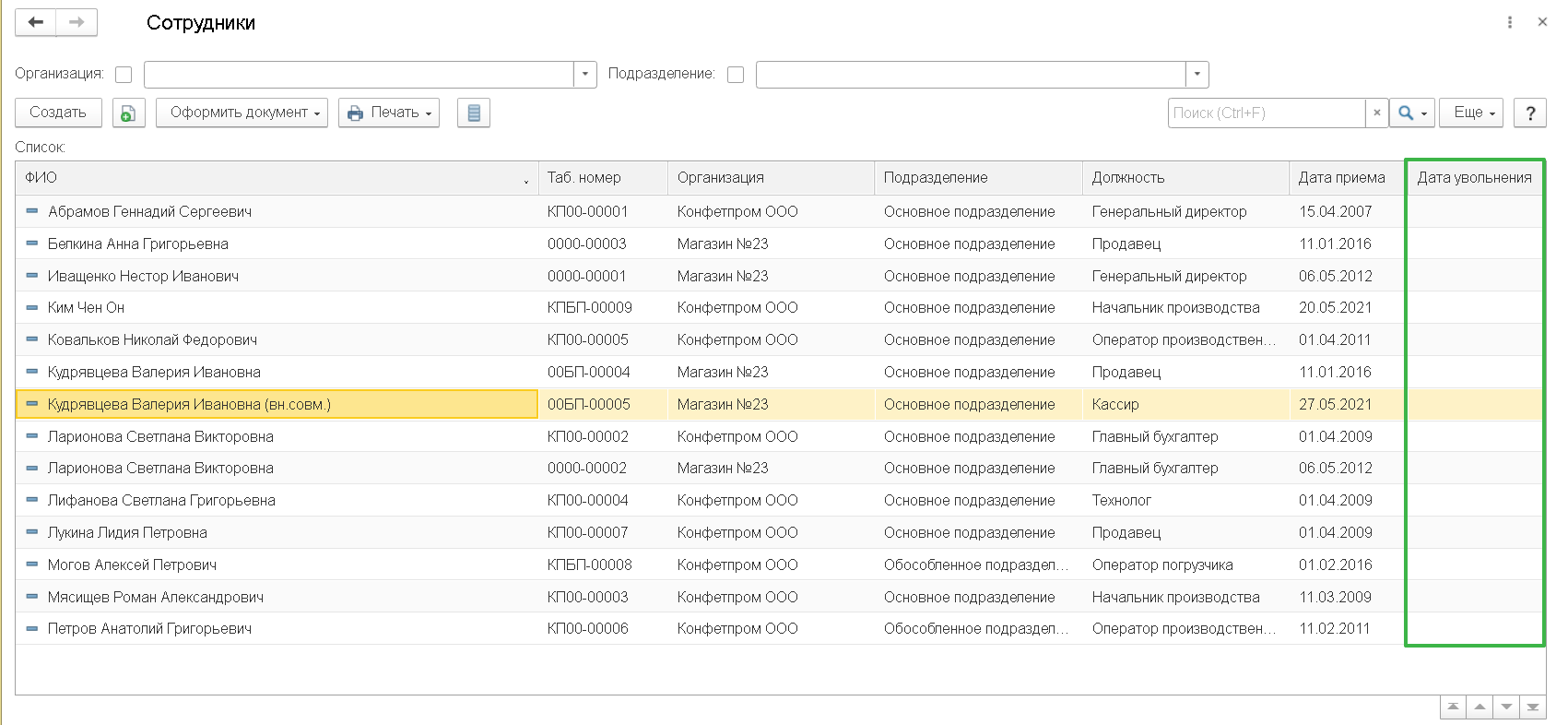The image size is (1568, 725).
Task: Click row icon of Мясищев Роман Александрович
Action: coord(32,597)
